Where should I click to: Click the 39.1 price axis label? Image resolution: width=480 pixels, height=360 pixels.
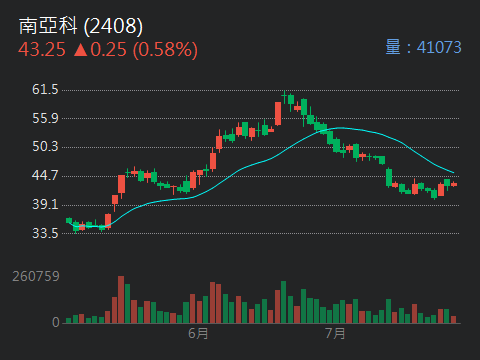pyautogui.click(x=45, y=204)
